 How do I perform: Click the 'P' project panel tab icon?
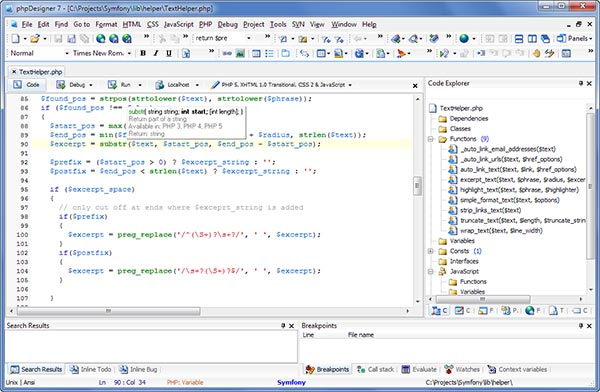coord(510,310)
